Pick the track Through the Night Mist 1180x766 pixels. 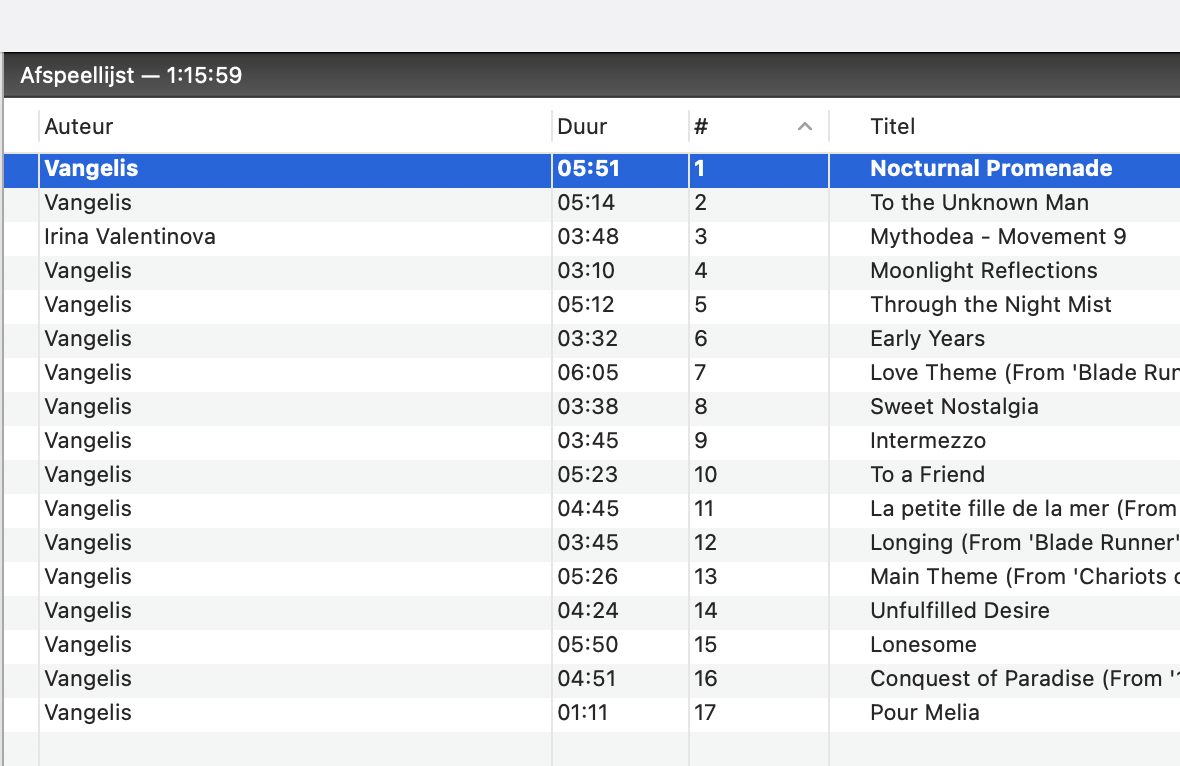click(990, 304)
